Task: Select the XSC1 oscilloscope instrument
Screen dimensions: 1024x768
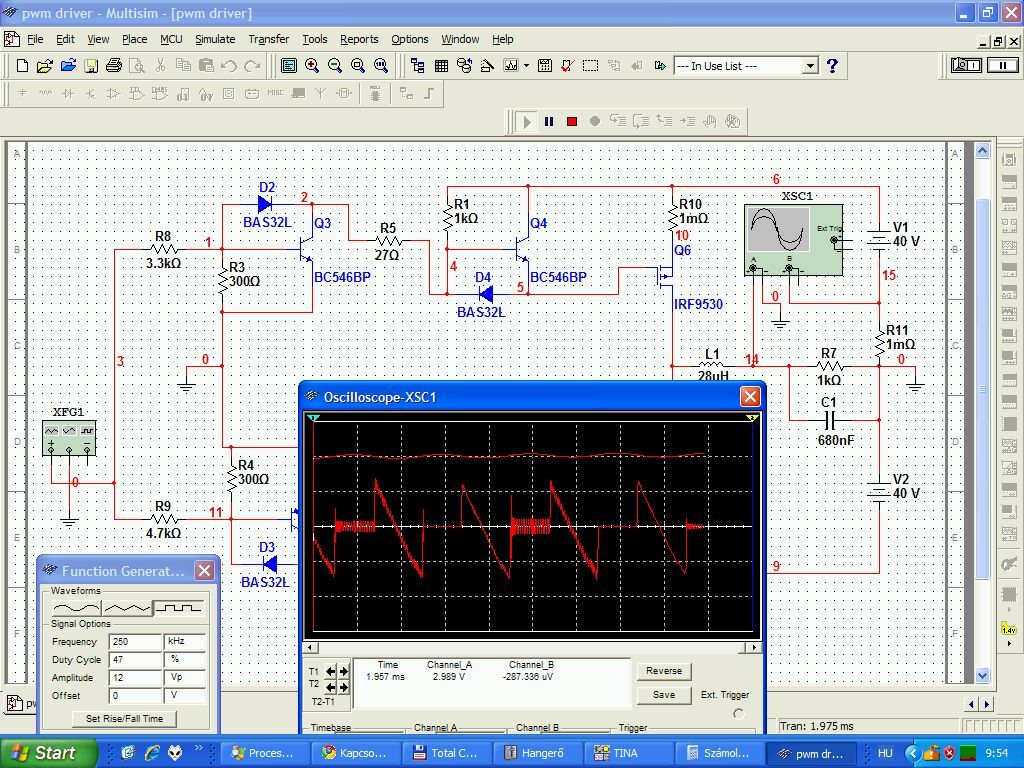Action: 793,239
